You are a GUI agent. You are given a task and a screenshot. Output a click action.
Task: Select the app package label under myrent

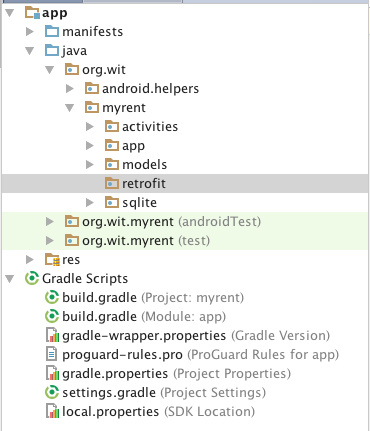click(x=133, y=146)
